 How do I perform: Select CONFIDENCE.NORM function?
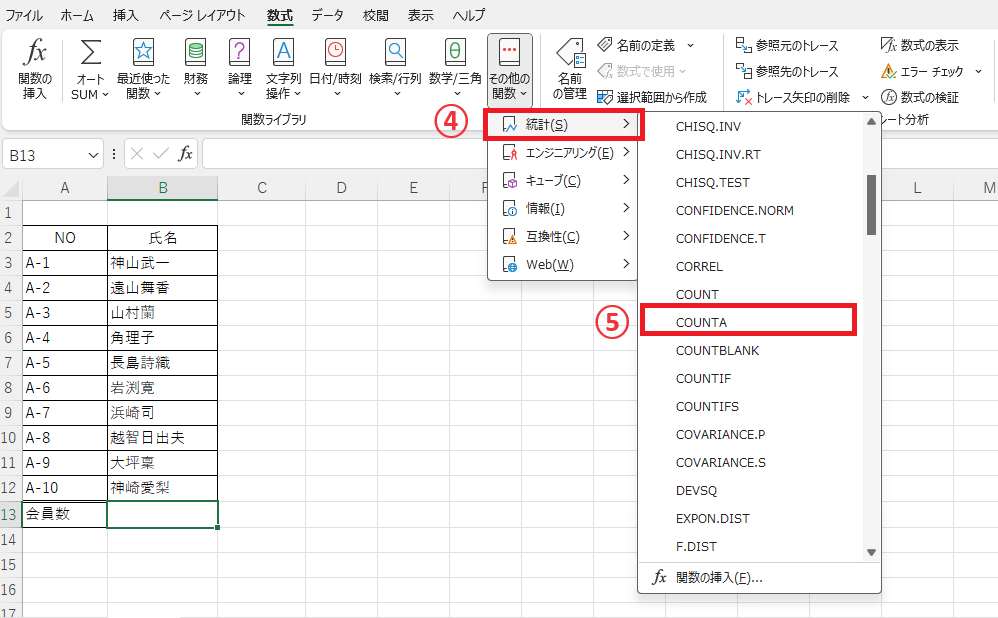tap(734, 211)
